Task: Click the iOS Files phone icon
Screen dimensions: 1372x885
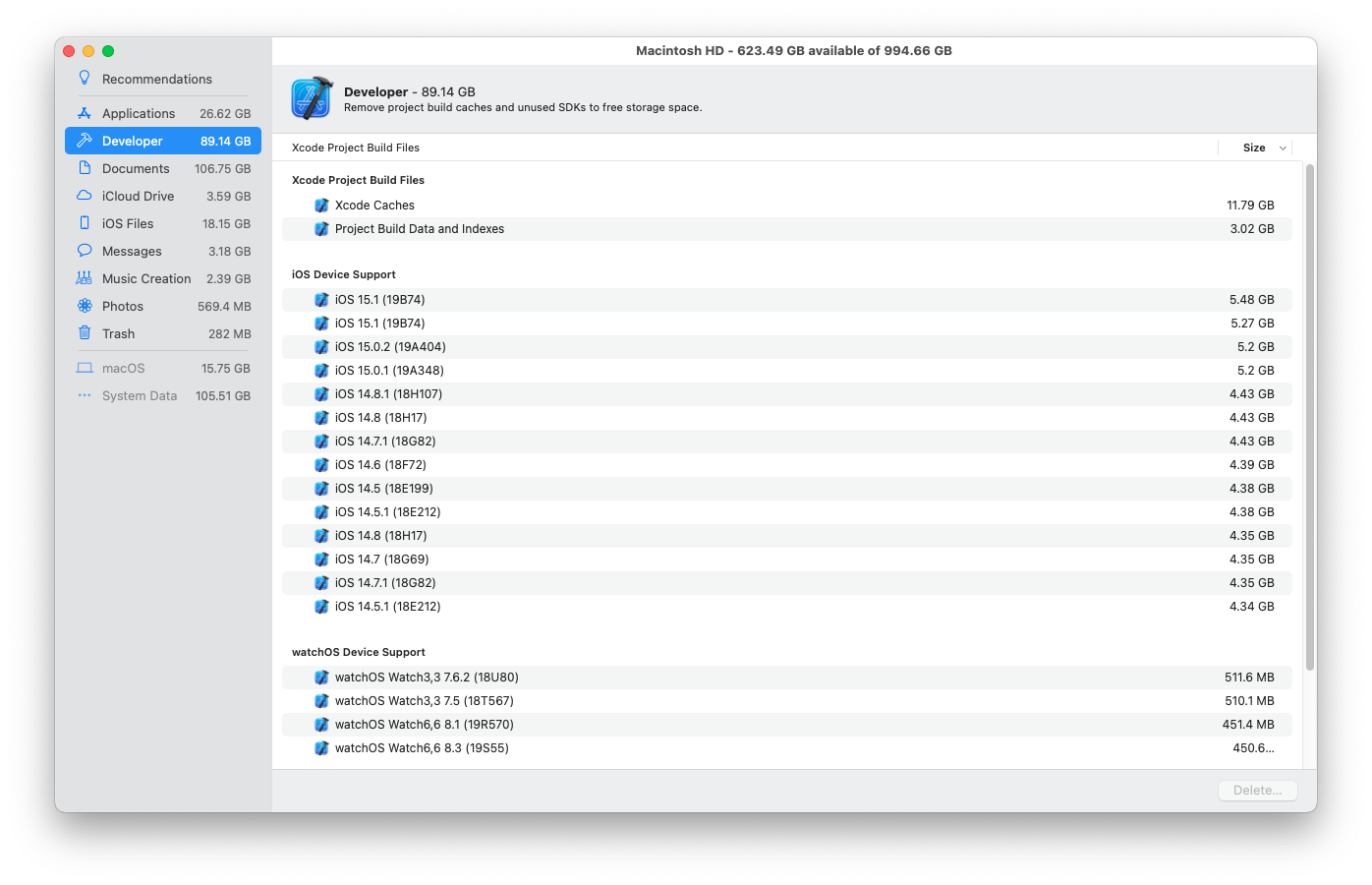Action: pyautogui.click(x=85, y=223)
